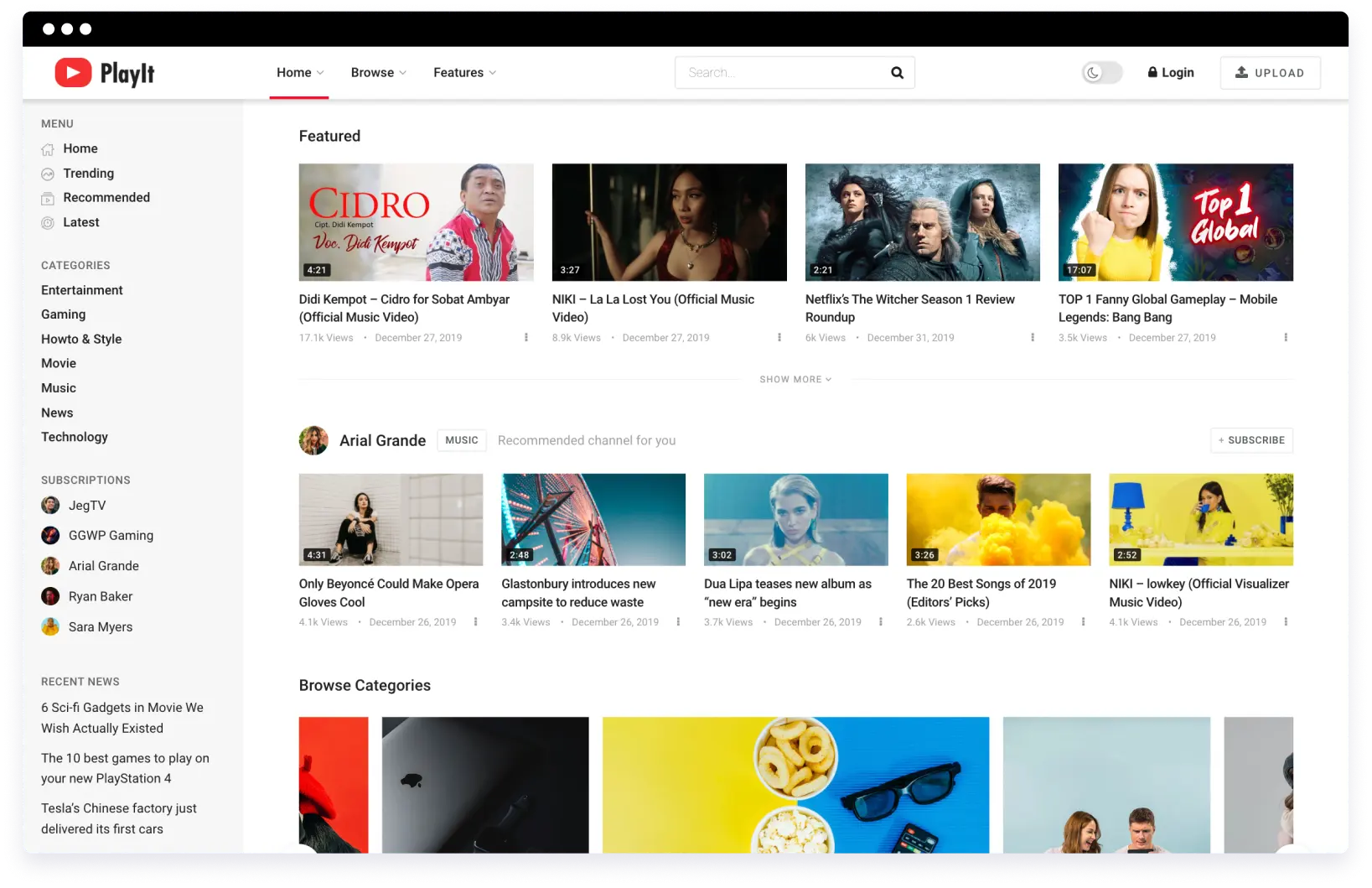Open options menu for Witcher Season 1 Review
The height and width of the screenshot is (888, 1372).
(x=1033, y=338)
